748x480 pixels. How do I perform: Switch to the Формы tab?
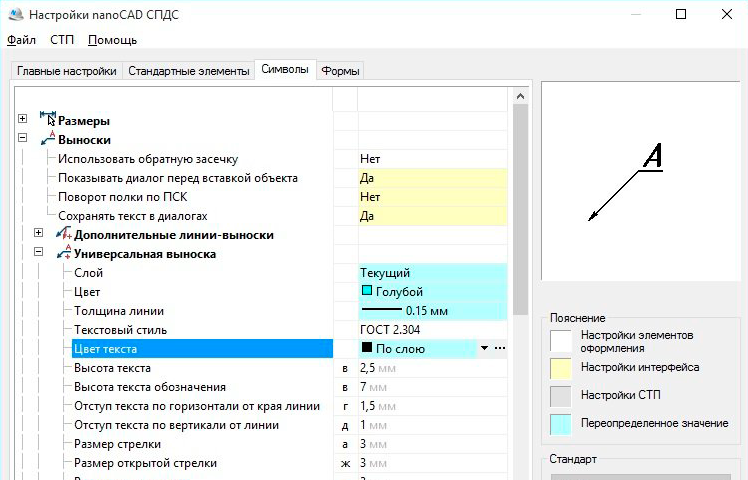pyautogui.click(x=340, y=71)
